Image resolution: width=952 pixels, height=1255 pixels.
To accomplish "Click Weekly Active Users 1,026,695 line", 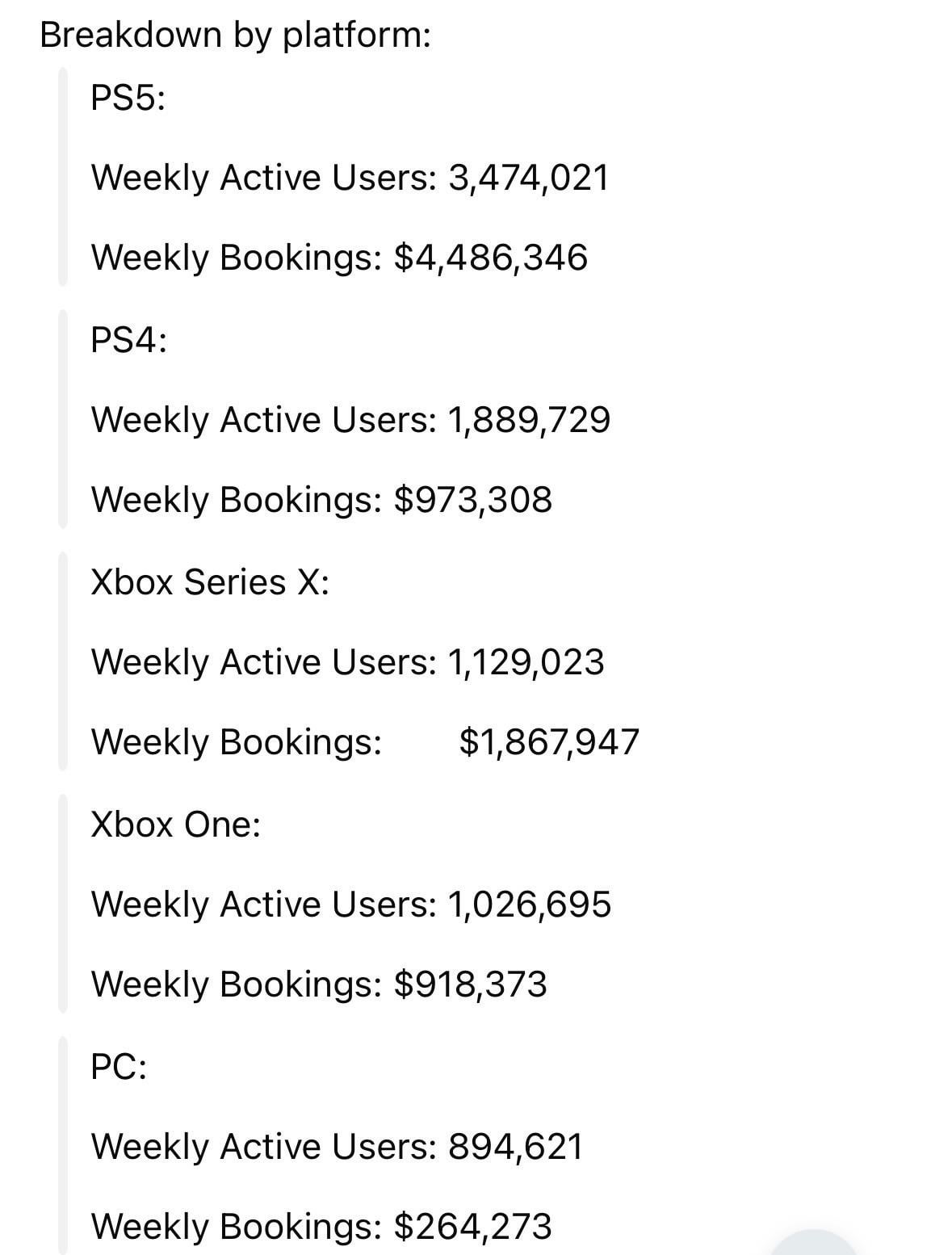I will click(x=350, y=904).
